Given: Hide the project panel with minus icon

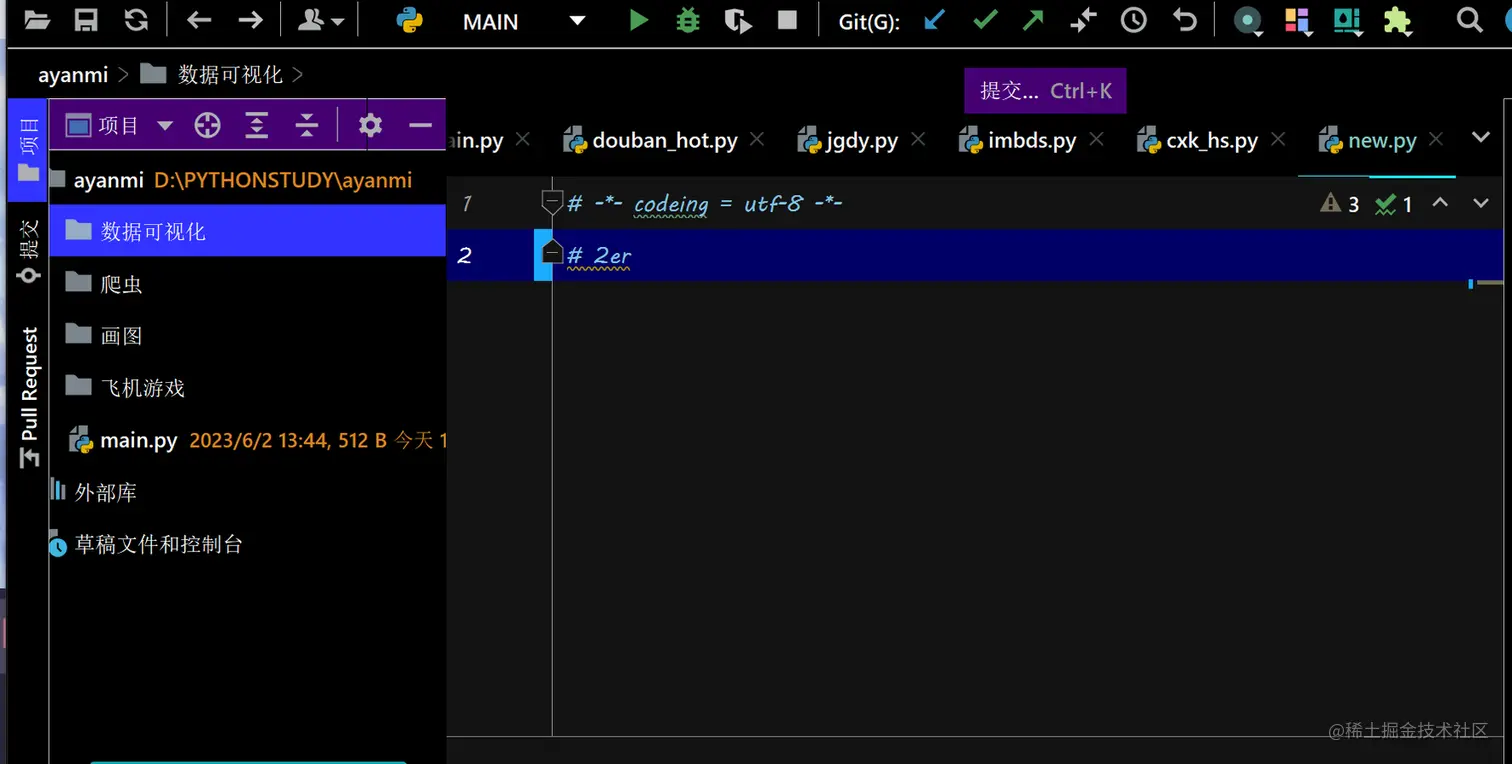Looking at the screenshot, I should point(421,125).
